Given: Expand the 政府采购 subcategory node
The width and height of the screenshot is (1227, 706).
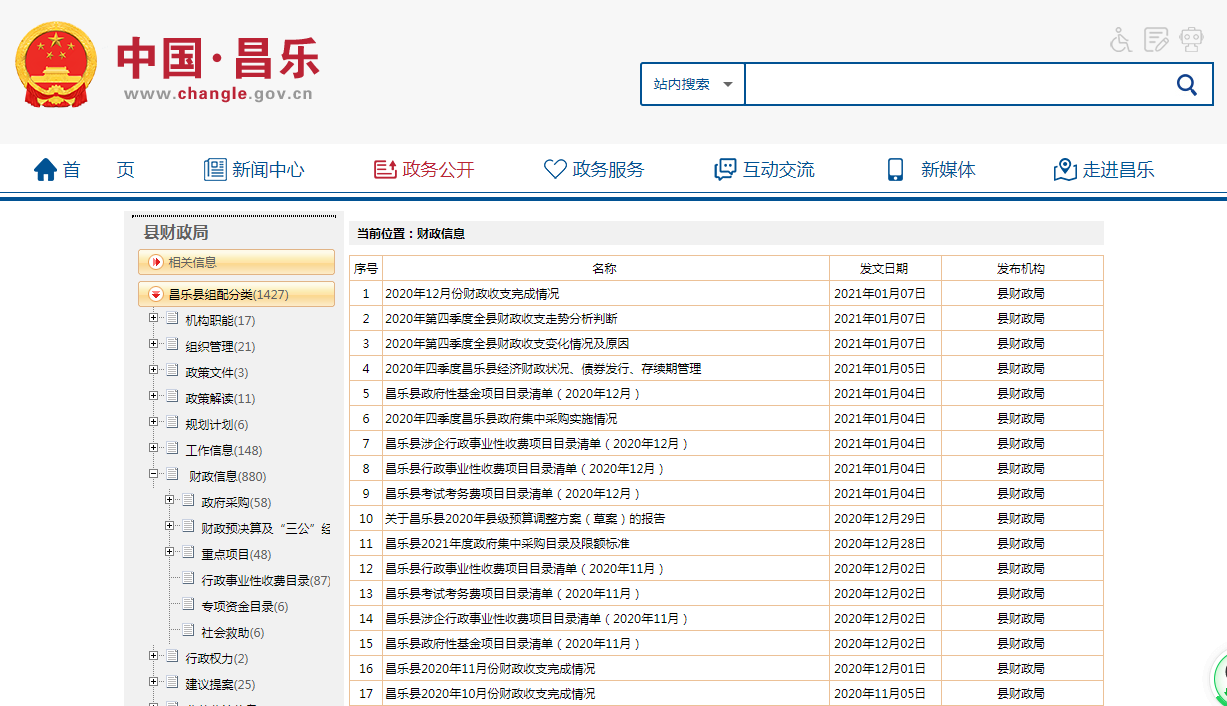Looking at the screenshot, I should [170, 500].
